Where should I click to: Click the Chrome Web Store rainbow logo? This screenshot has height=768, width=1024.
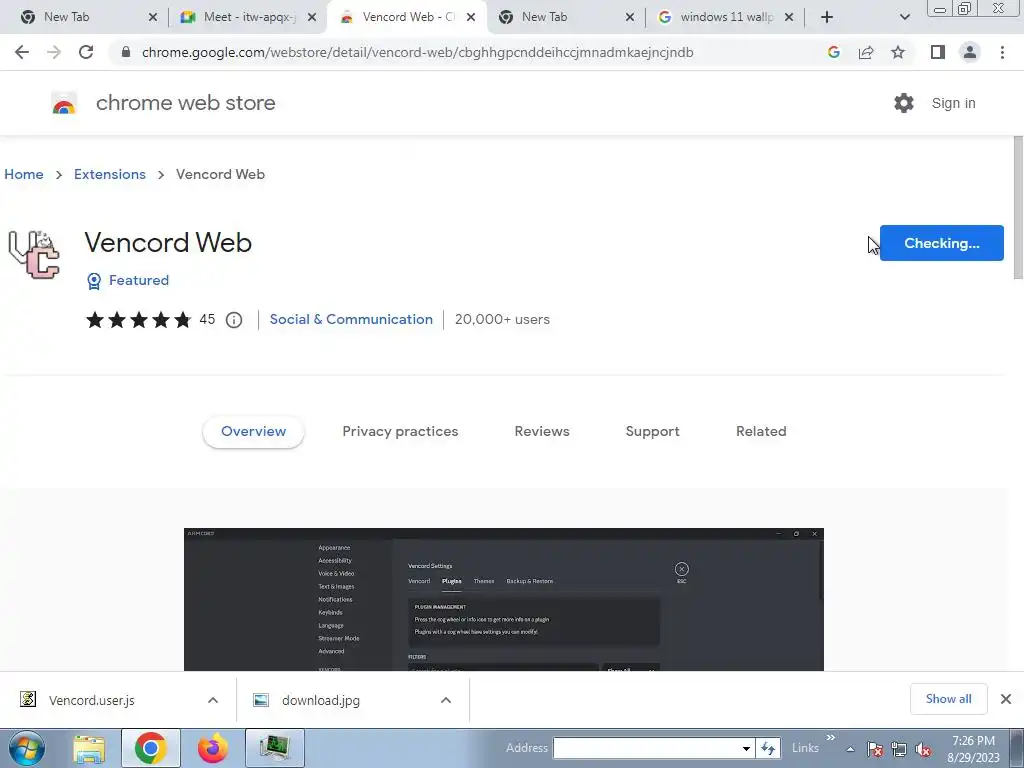click(64, 103)
